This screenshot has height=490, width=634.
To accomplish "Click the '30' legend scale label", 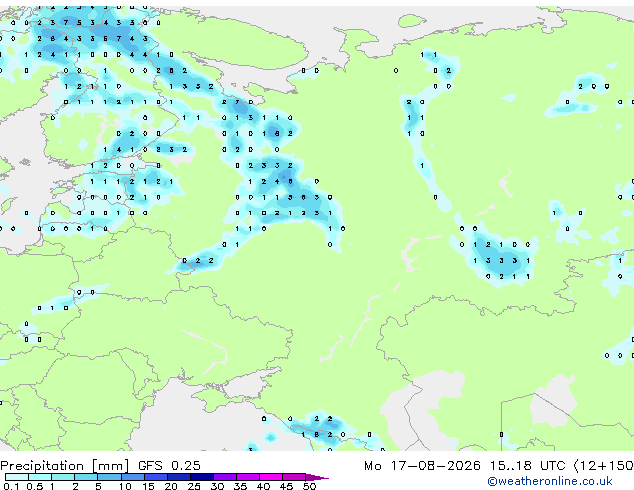I will click(x=217, y=486).
